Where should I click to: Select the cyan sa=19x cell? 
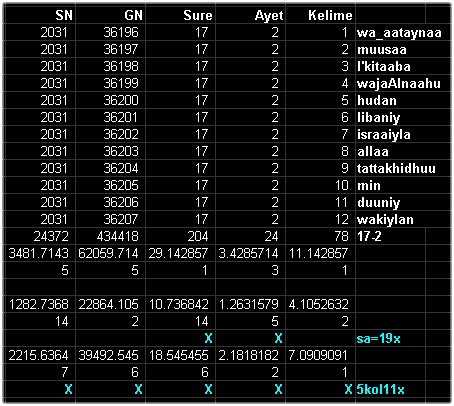(x=390, y=339)
